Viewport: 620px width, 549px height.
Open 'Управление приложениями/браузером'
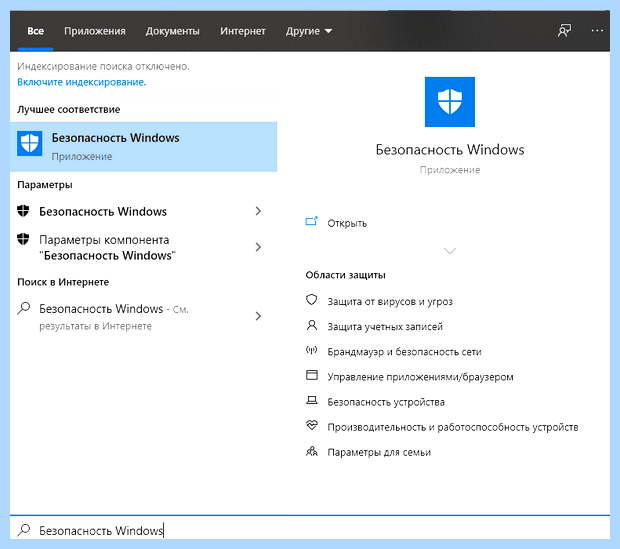click(420, 377)
